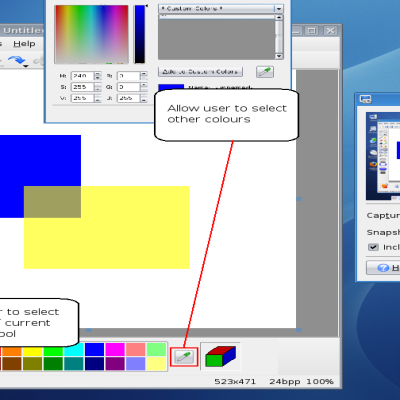Click the custom colors list scroll-up arrow

point(279,17)
